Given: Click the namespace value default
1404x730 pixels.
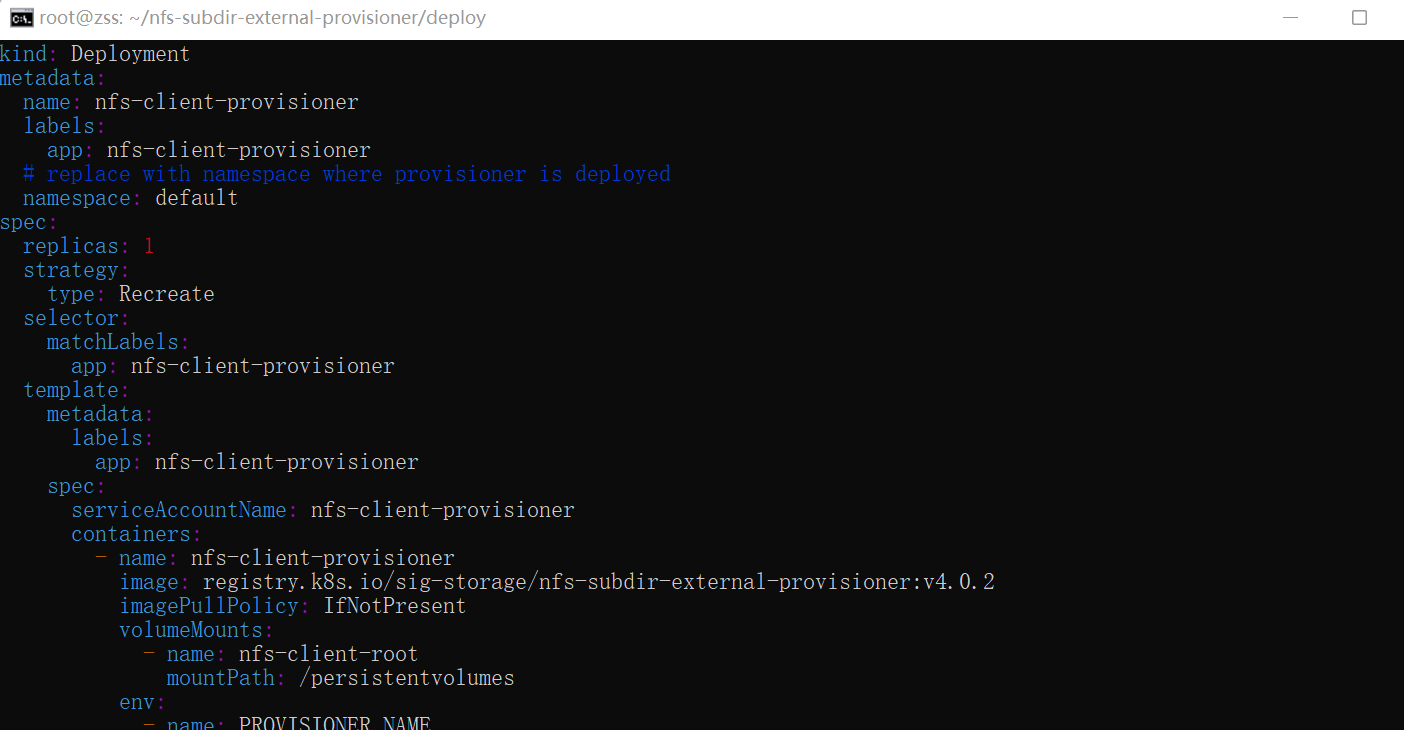Looking at the screenshot, I should 196,198.
